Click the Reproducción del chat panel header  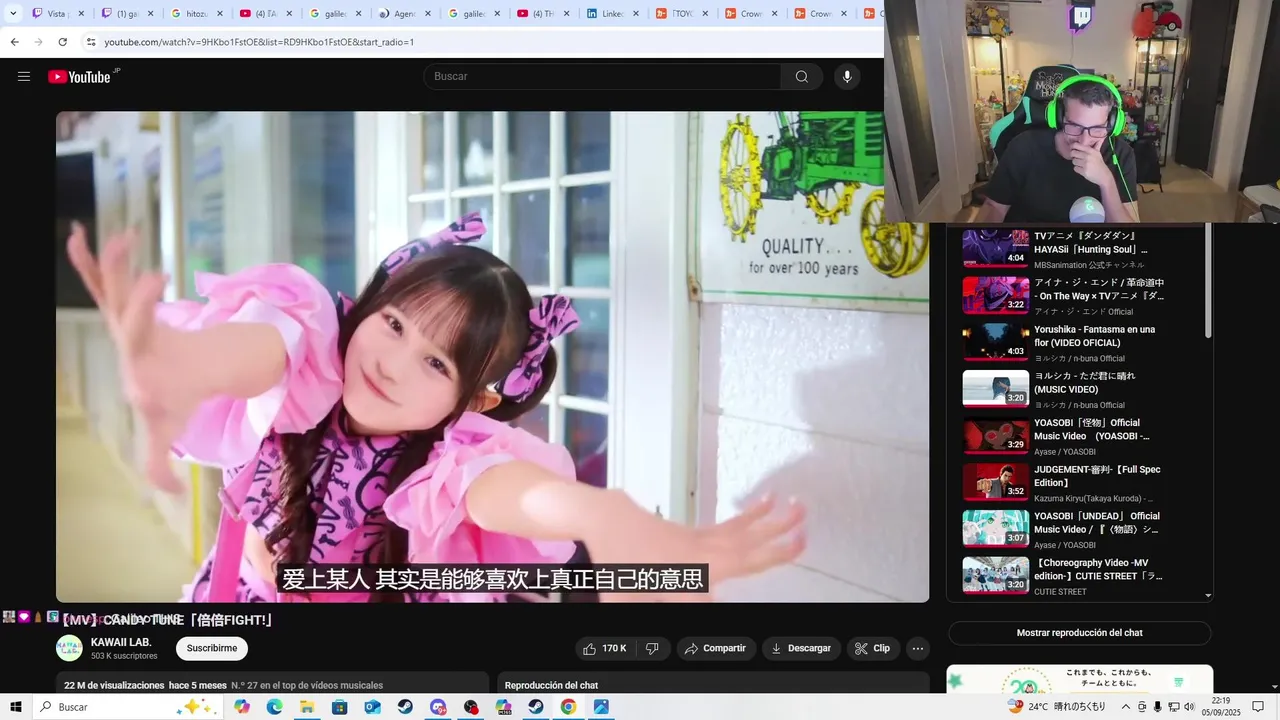713,684
